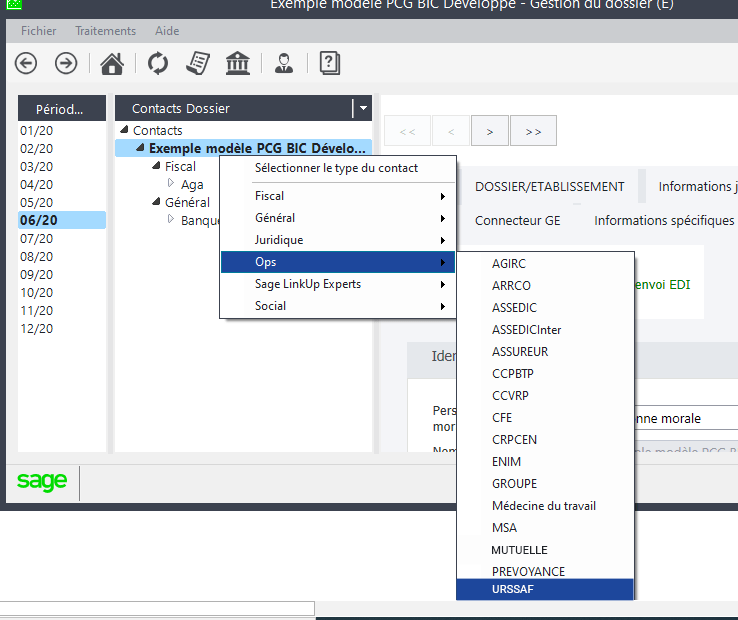Open the Fichier menu
This screenshot has height=620, width=738.
pos(39,31)
